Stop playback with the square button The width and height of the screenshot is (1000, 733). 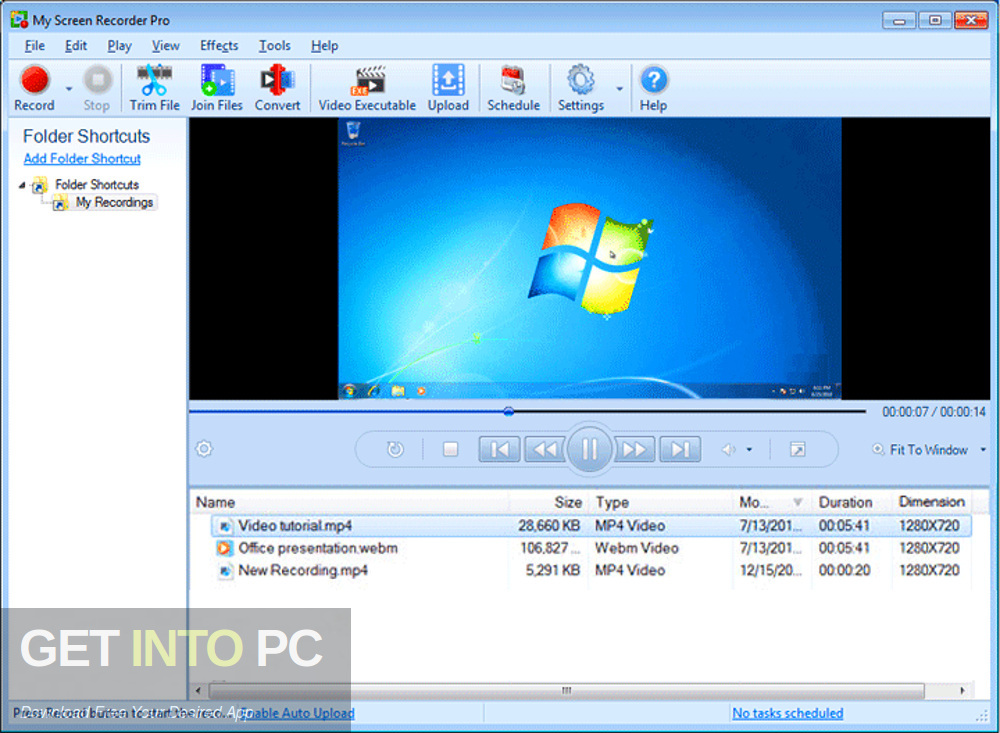(450, 450)
